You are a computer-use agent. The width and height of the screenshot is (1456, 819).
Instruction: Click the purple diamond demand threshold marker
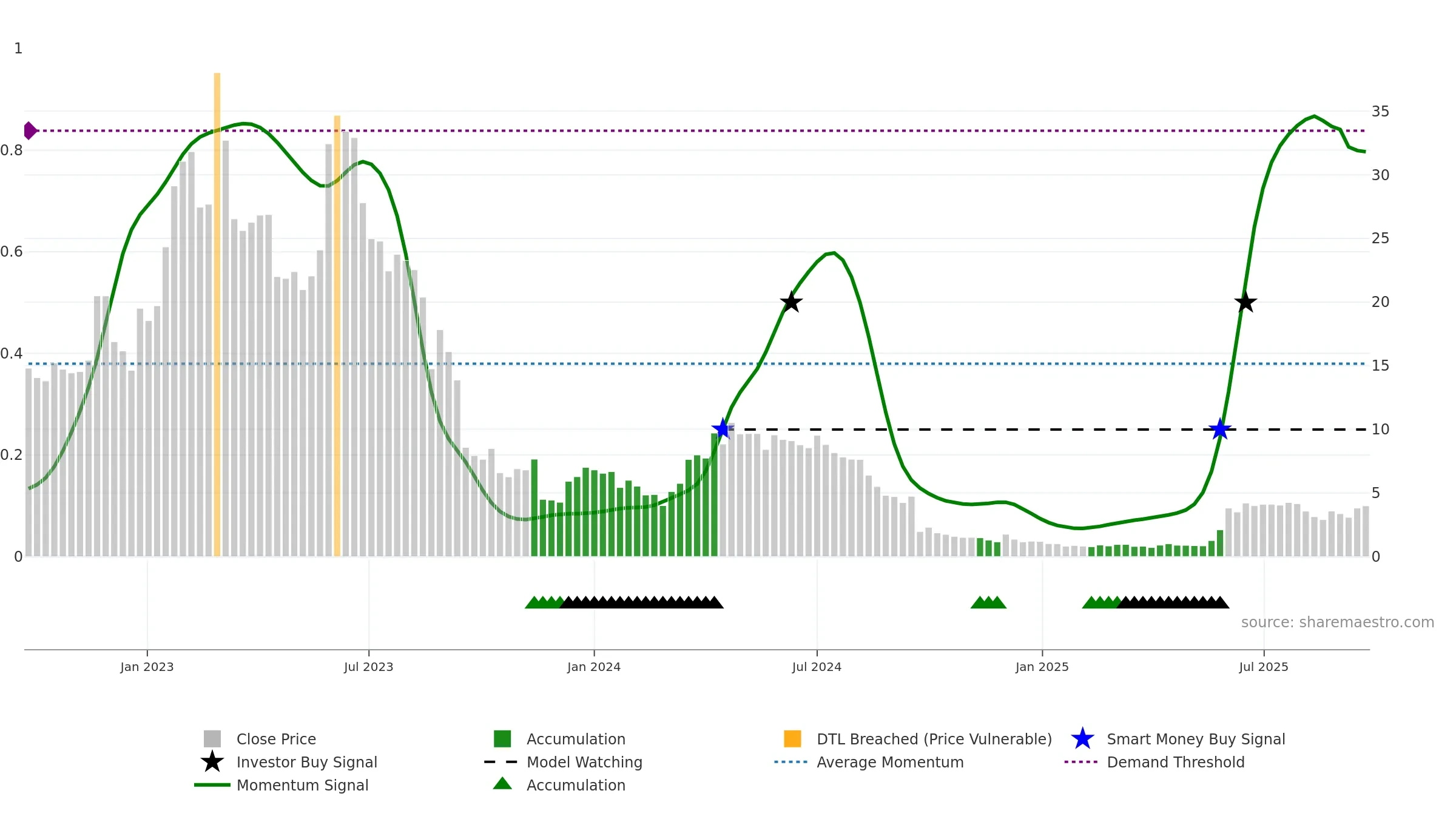click(30, 130)
